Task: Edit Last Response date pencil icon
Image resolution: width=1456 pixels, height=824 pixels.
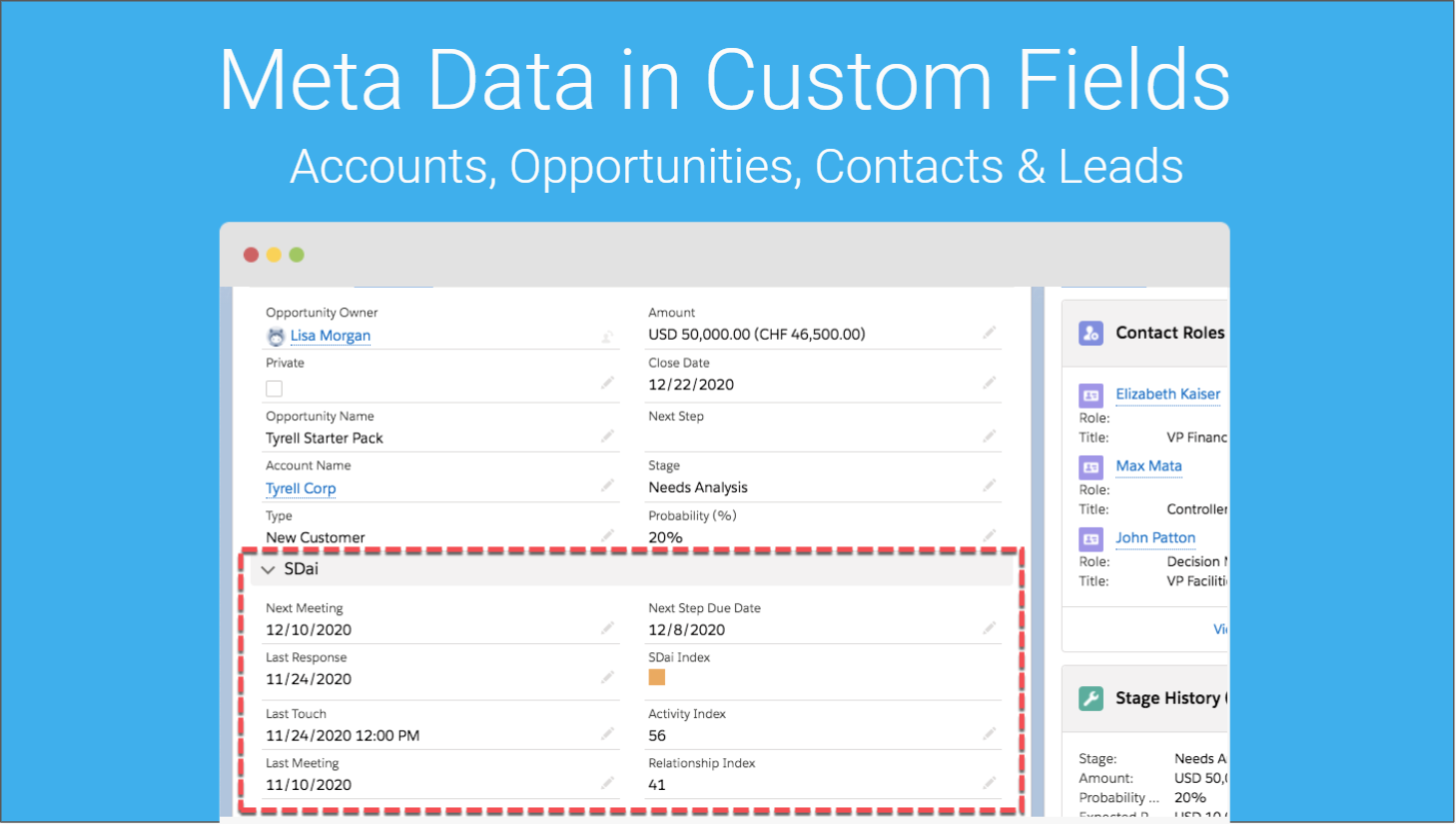Action: pyautogui.click(x=607, y=677)
